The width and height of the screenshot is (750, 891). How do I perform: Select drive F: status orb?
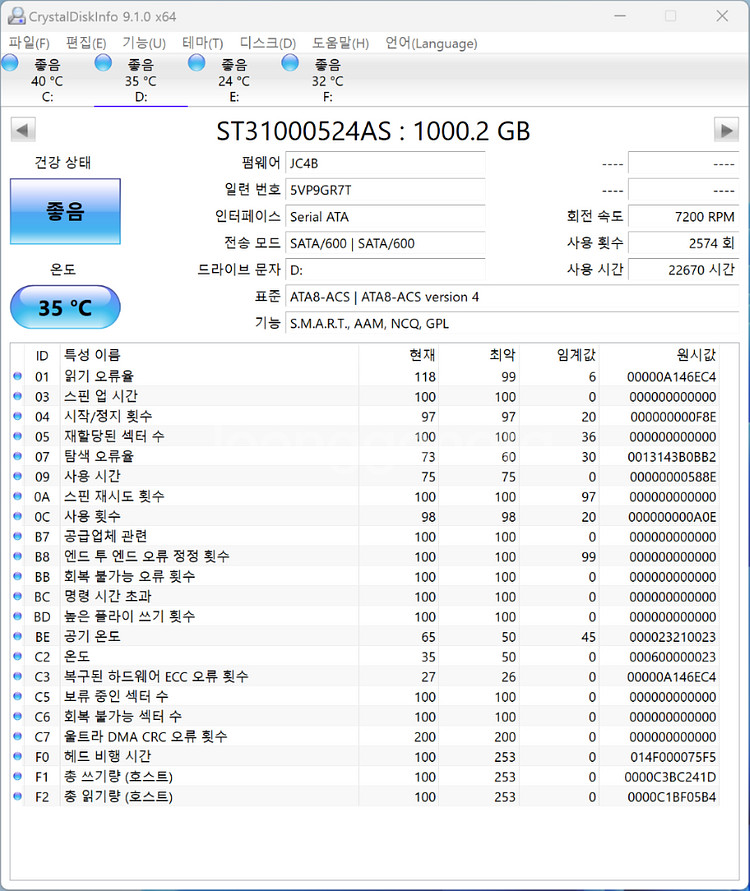[x=290, y=63]
